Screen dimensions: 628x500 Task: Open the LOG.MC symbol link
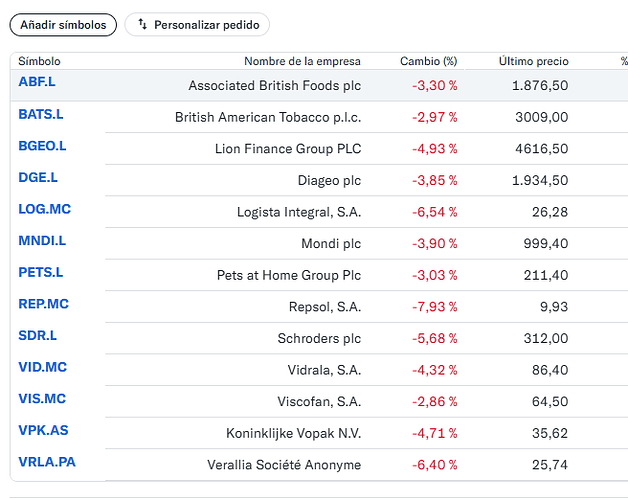[44, 209]
